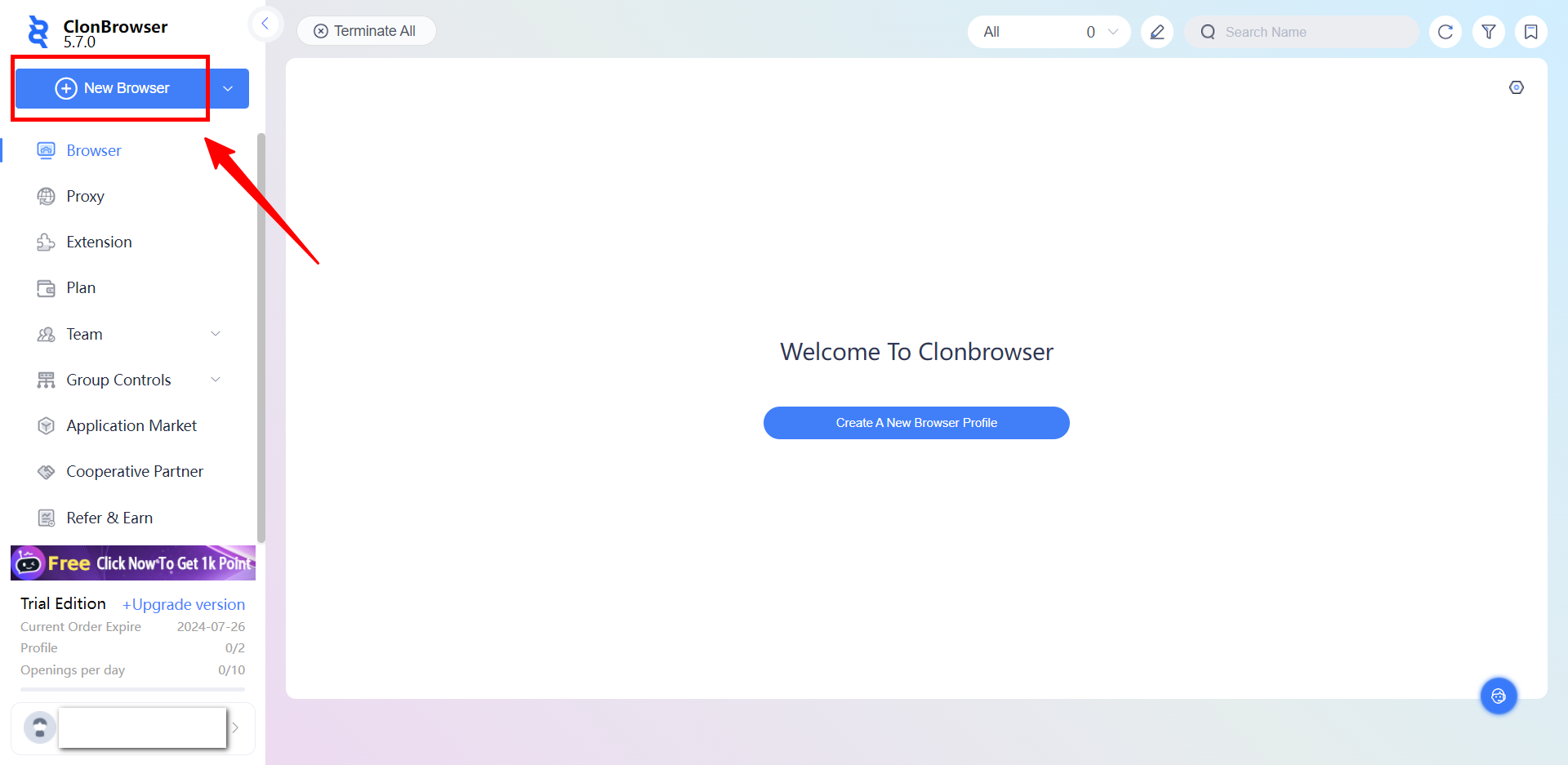Open the Proxy menu item
Image resolution: width=1568 pixels, height=765 pixels.
pos(85,196)
